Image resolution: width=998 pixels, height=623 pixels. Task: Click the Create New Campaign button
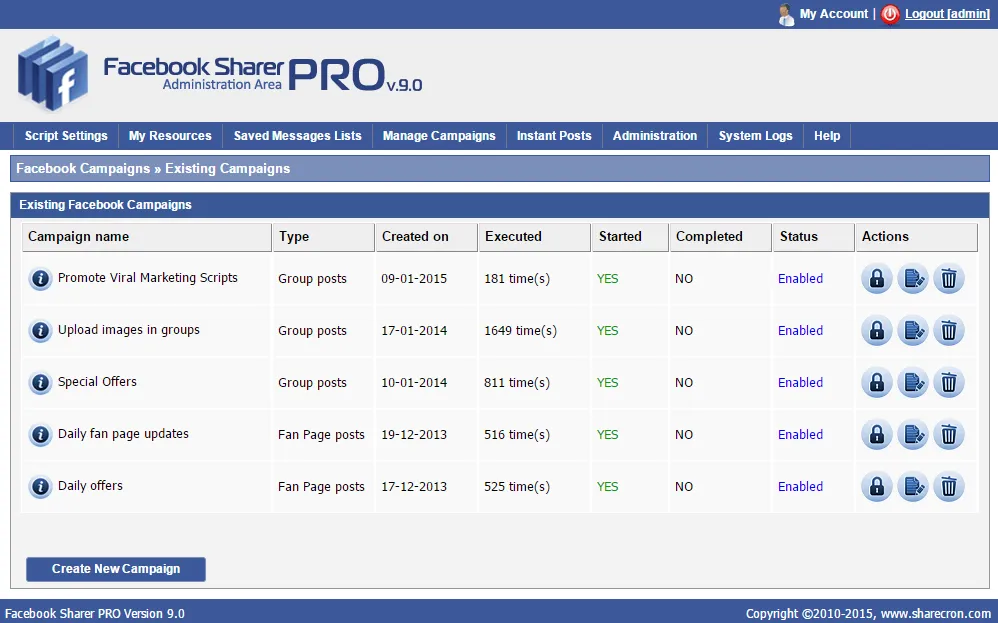115,568
